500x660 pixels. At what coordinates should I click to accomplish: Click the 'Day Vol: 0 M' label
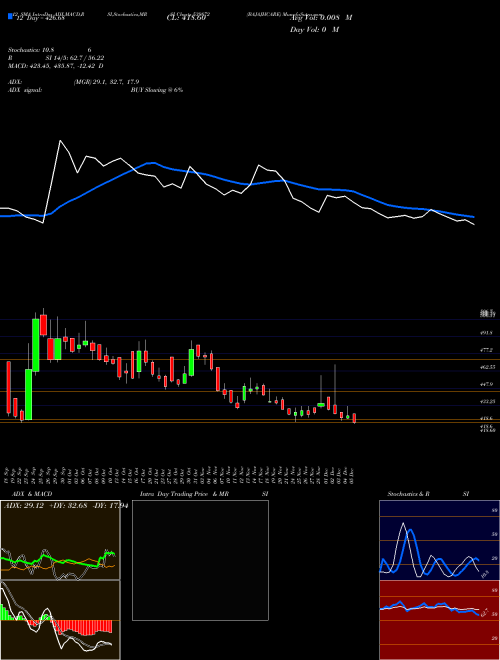tap(314, 30)
